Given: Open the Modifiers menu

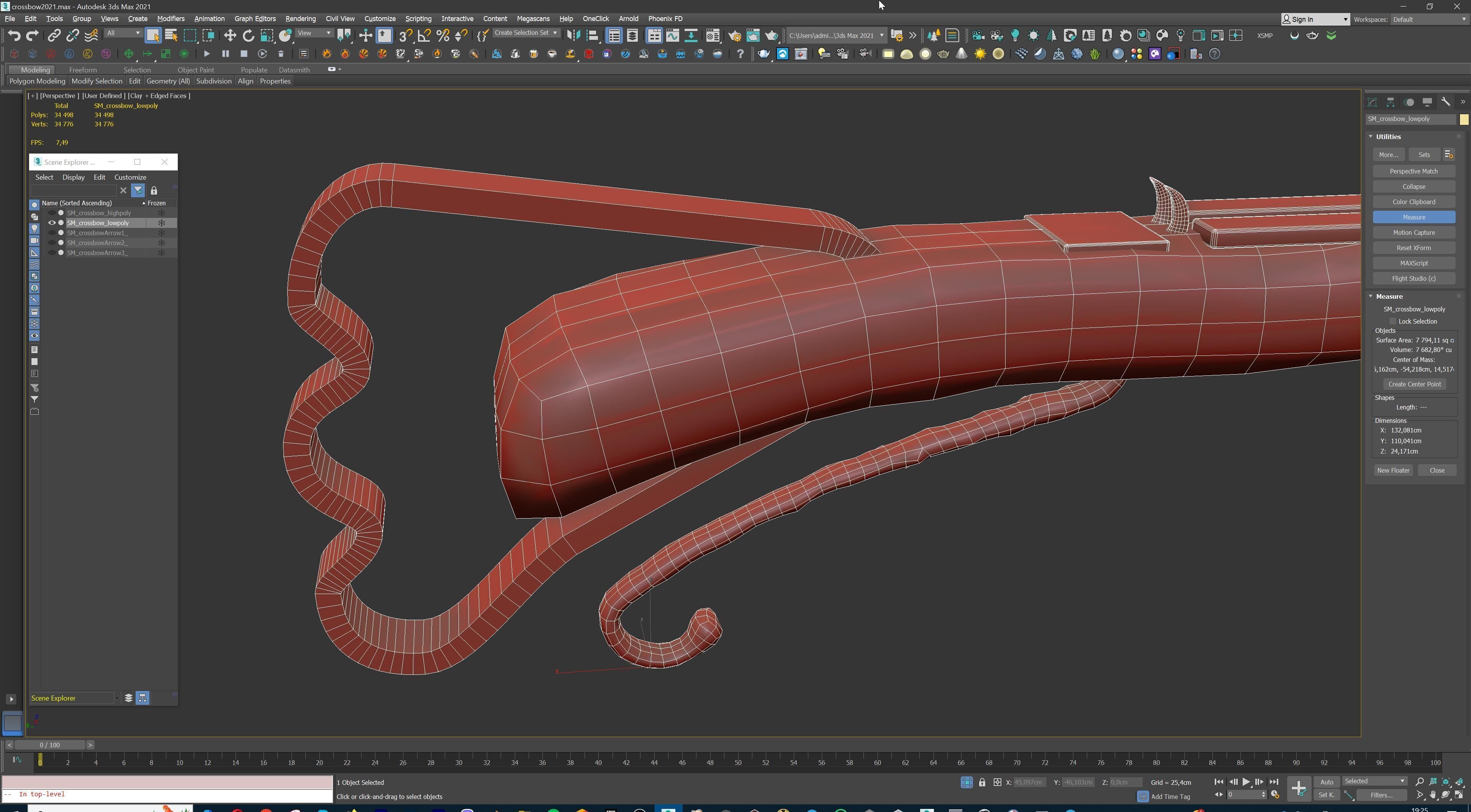Looking at the screenshot, I should [170, 19].
